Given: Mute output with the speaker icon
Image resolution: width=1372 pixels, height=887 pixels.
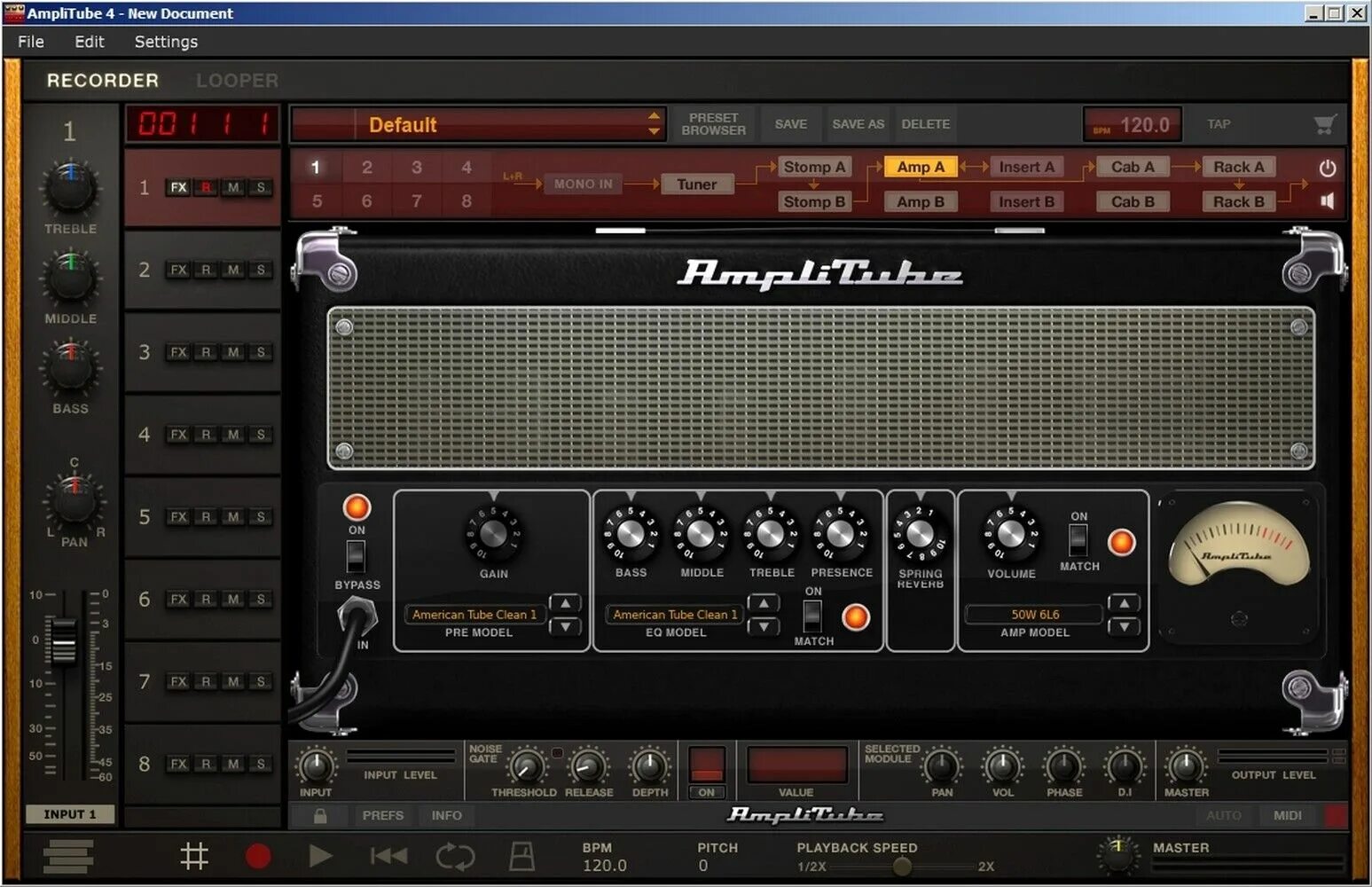Looking at the screenshot, I should tap(1327, 201).
